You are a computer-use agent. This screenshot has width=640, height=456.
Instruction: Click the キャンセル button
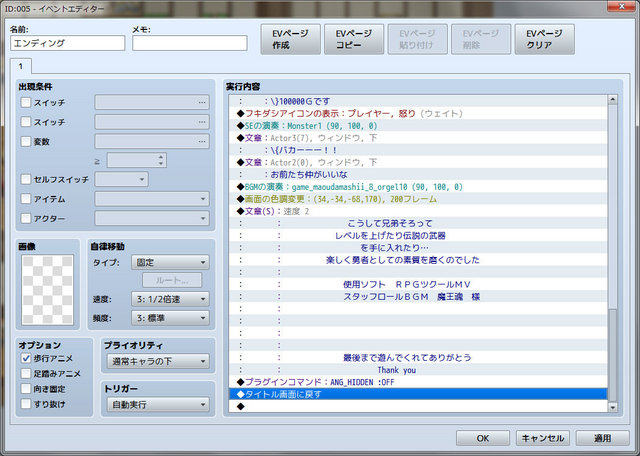click(x=542, y=438)
